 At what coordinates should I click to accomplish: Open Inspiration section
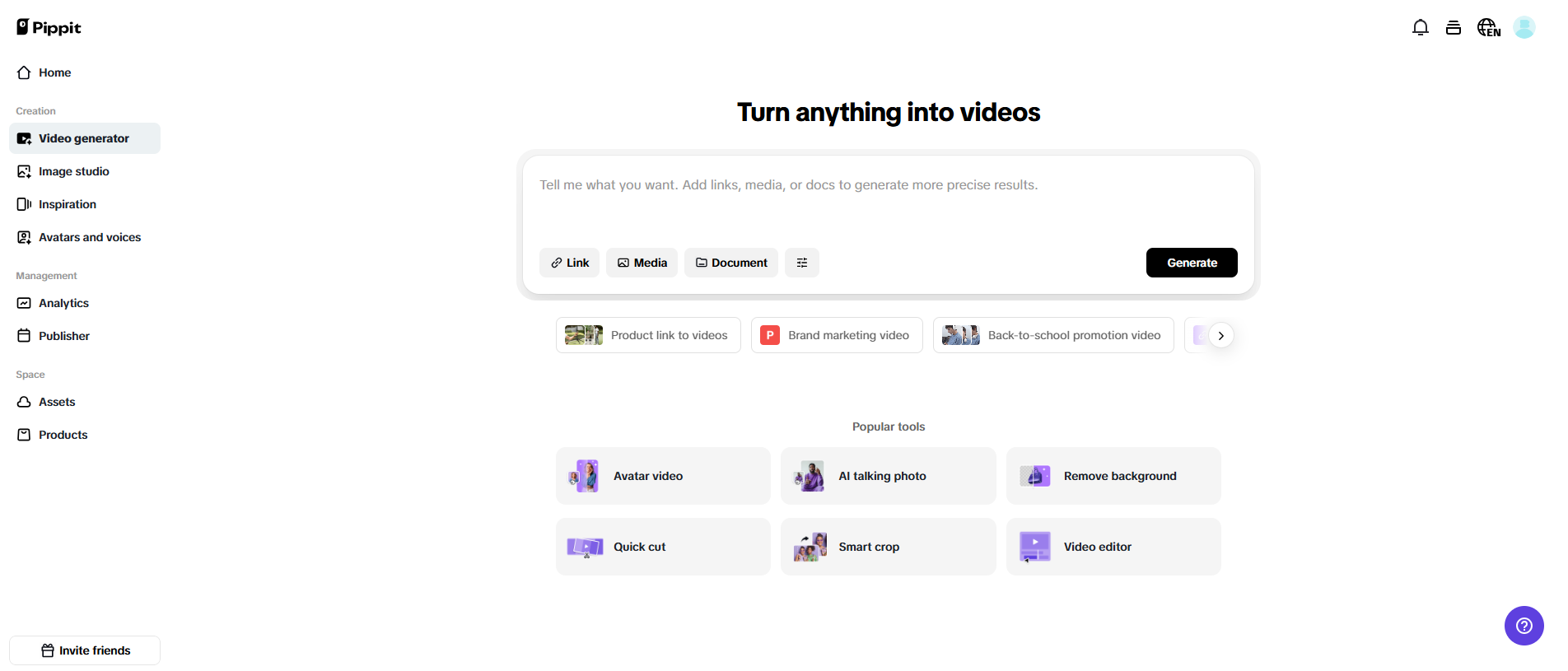(x=85, y=204)
